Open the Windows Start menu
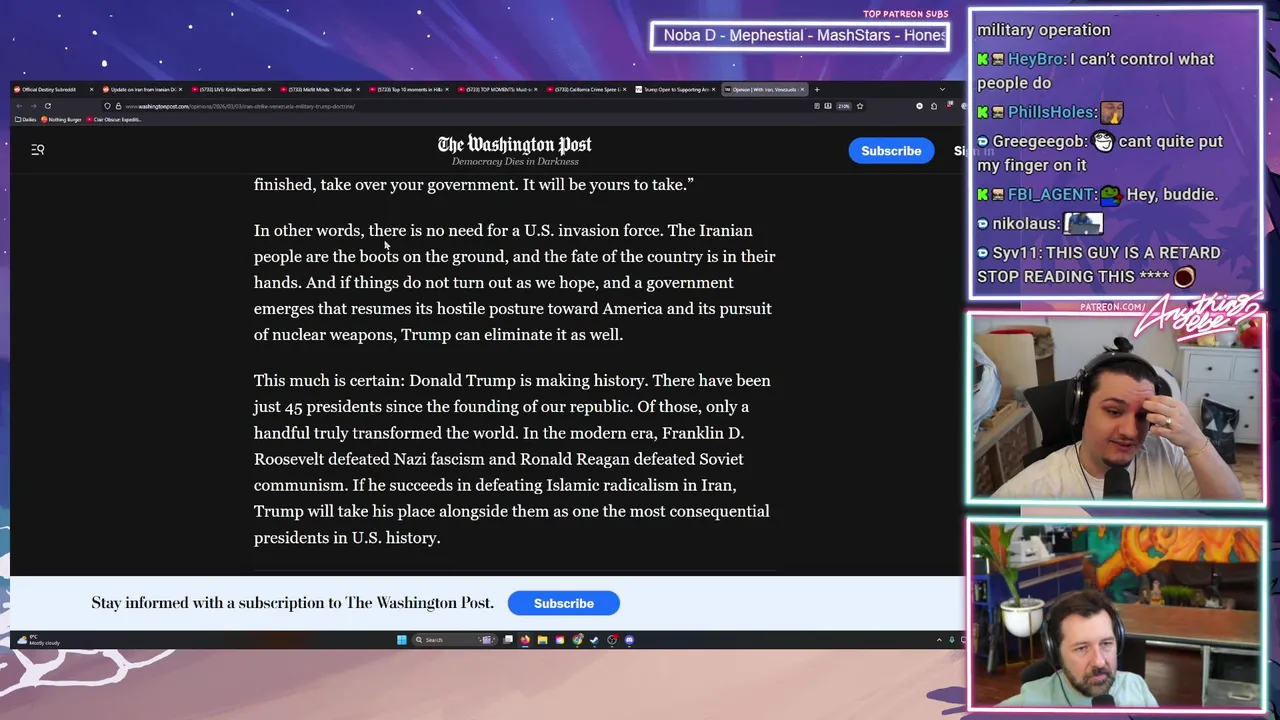Image resolution: width=1280 pixels, height=720 pixels. 401,640
